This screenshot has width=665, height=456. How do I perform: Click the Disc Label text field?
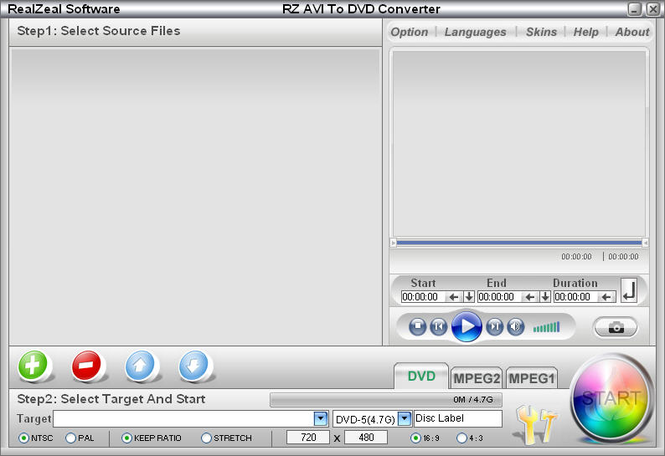click(458, 419)
